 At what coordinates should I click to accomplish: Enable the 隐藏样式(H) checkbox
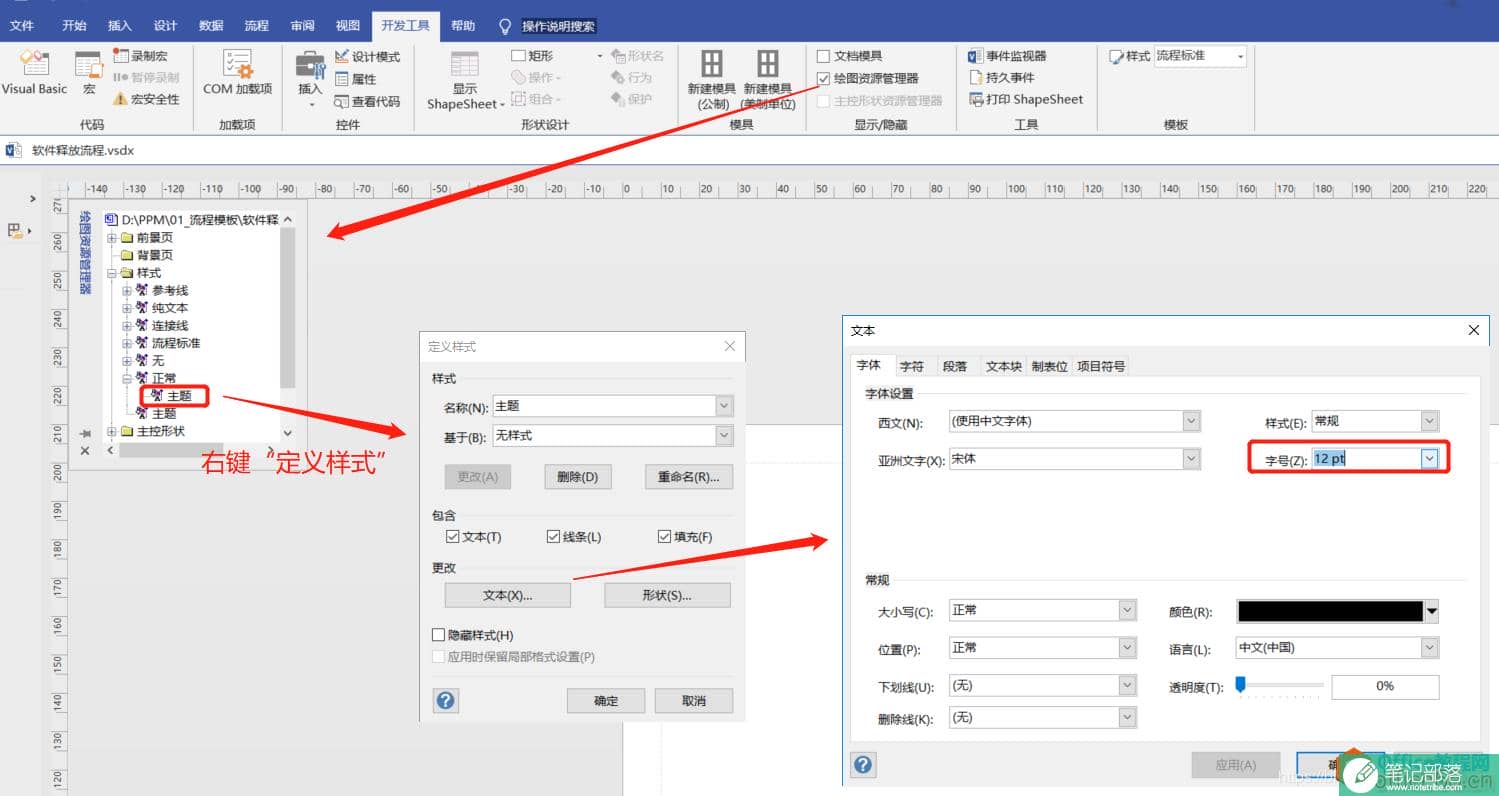[438, 635]
